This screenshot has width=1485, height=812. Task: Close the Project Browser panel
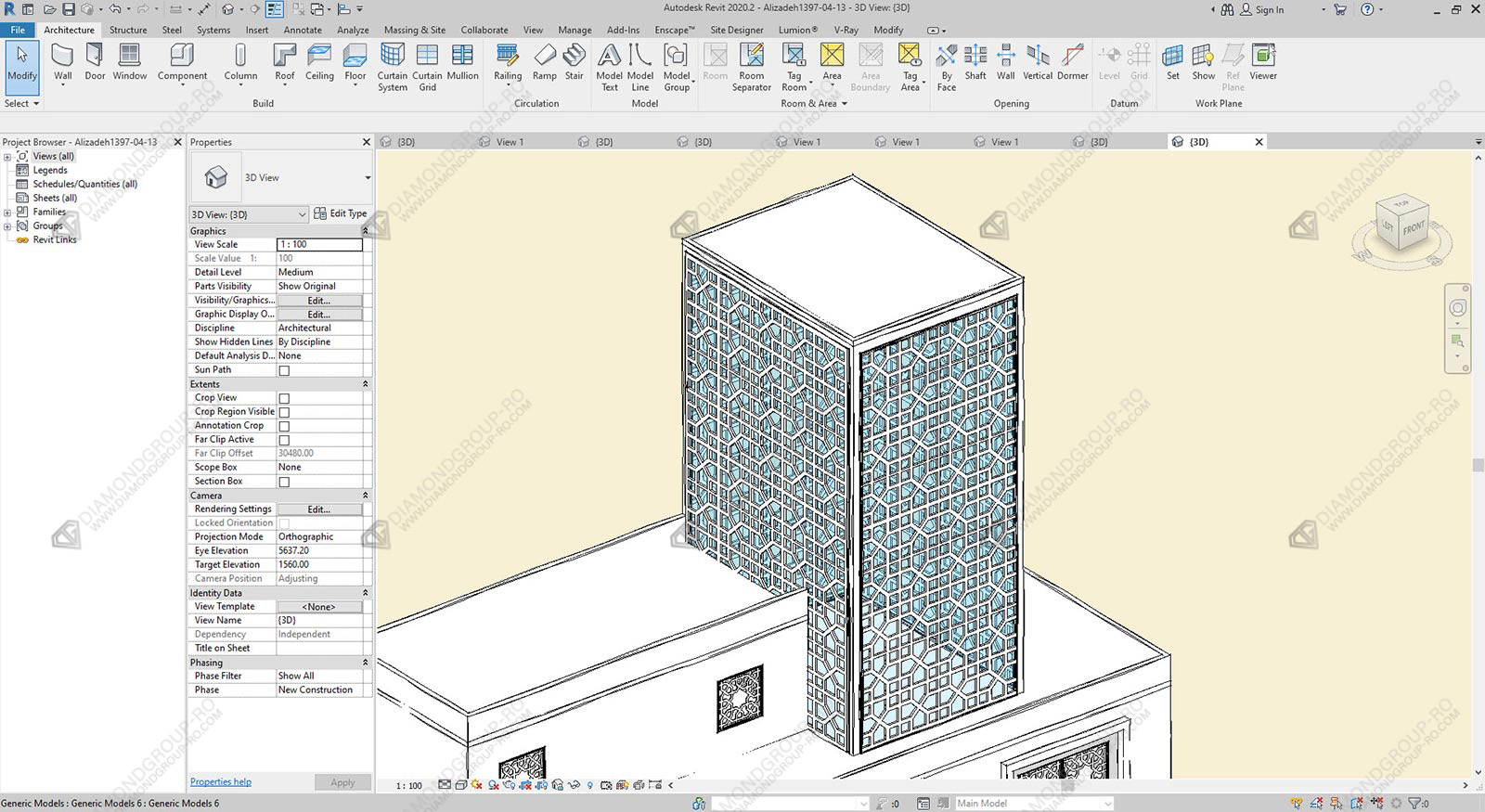click(177, 142)
